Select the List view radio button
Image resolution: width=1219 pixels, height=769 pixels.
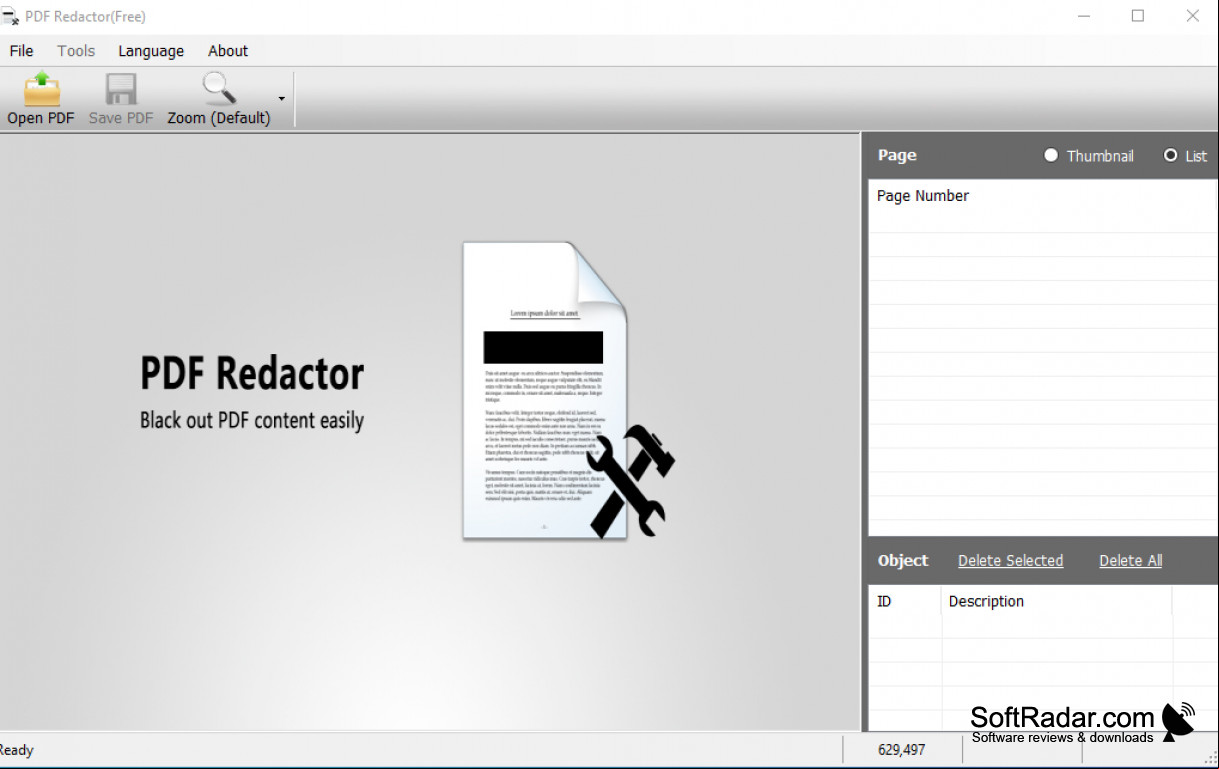(1170, 155)
